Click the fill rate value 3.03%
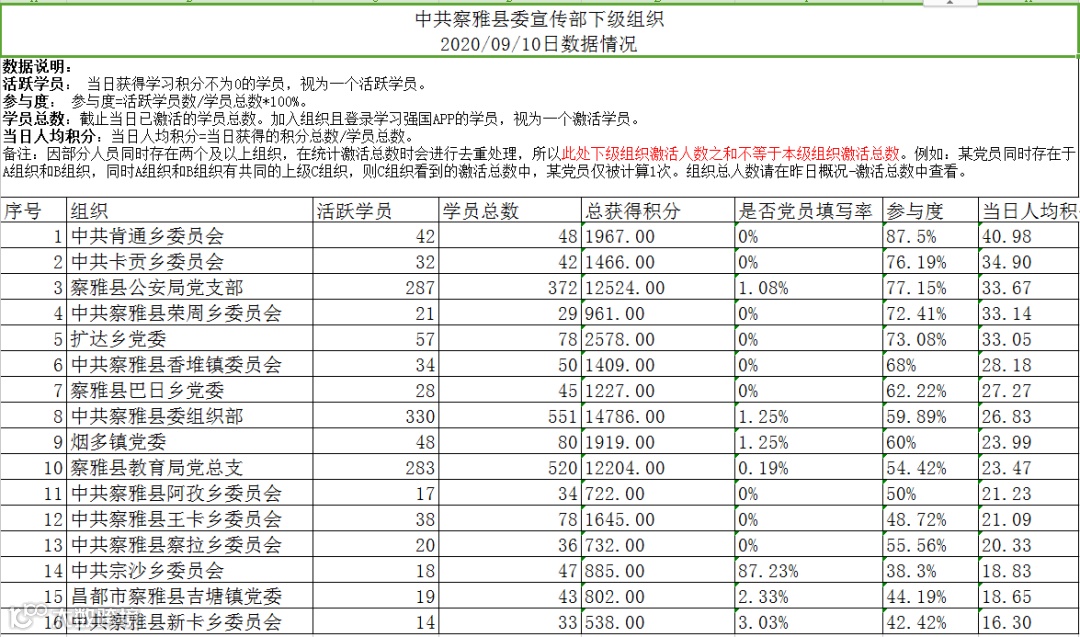Viewport: 1080px width, 637px height. pos(809,622)
